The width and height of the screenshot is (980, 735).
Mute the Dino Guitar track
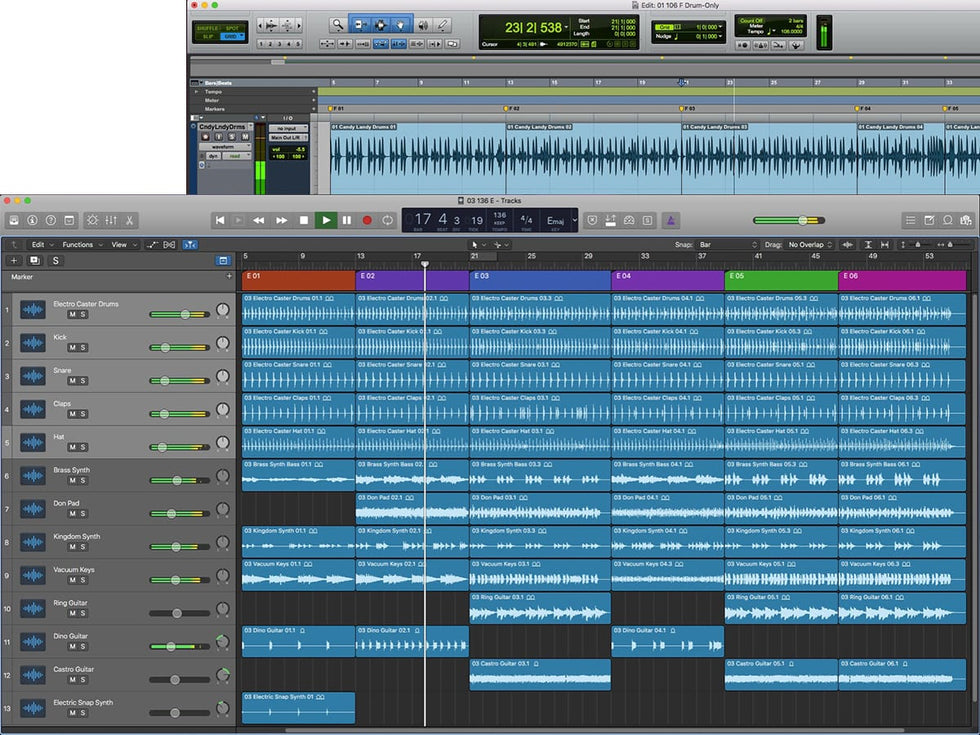(x=72, y=646)
